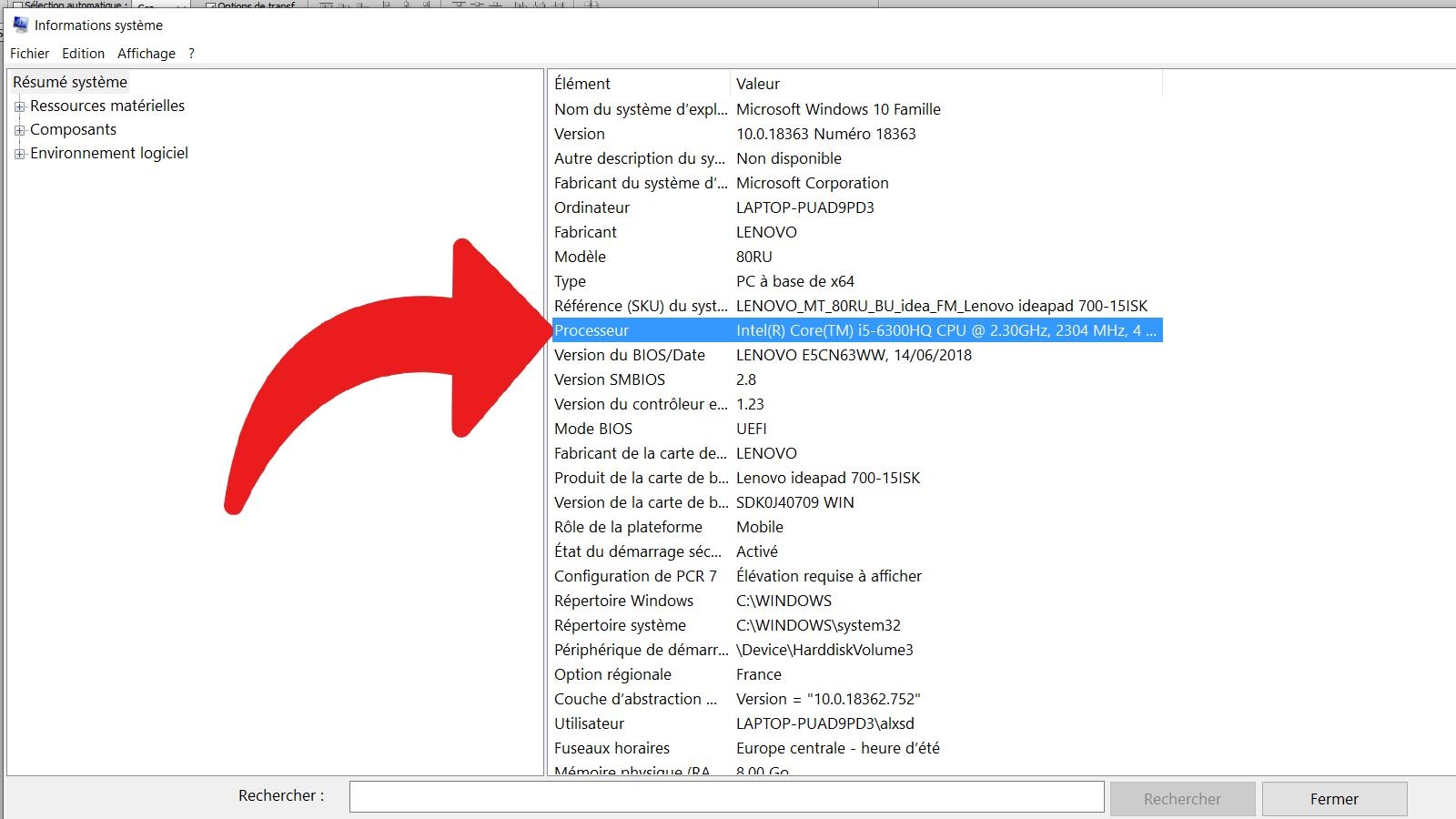The height and width of the screenshot is (819, 1456).
Task: Select the Mode BIOS row
Action: point(855,429)
